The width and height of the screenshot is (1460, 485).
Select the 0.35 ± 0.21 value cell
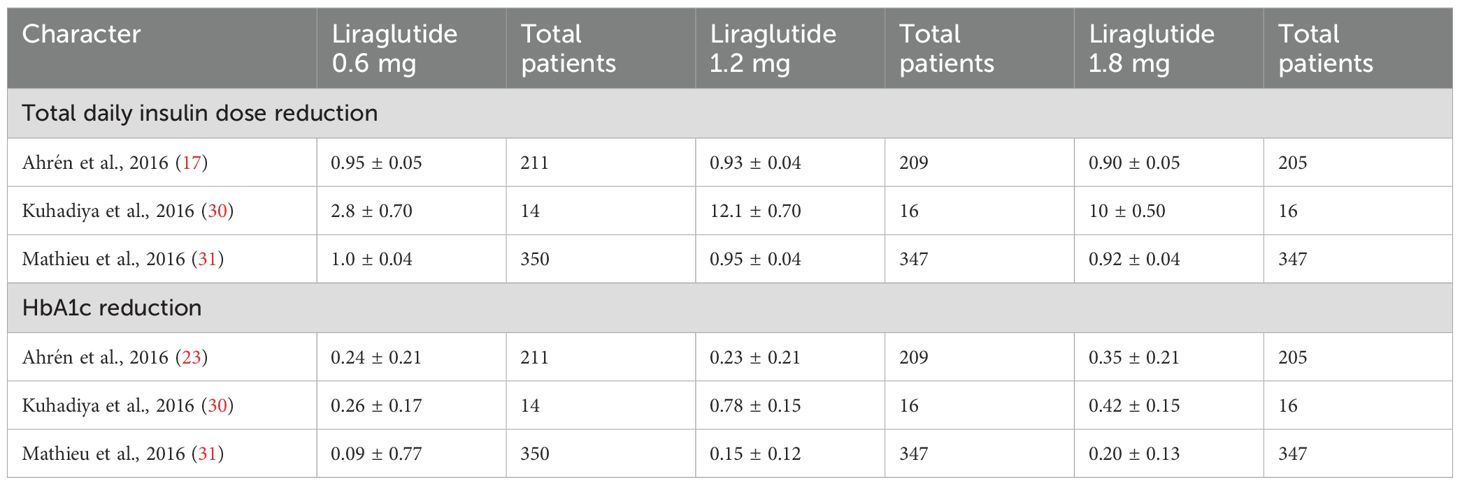[1135, 357]
